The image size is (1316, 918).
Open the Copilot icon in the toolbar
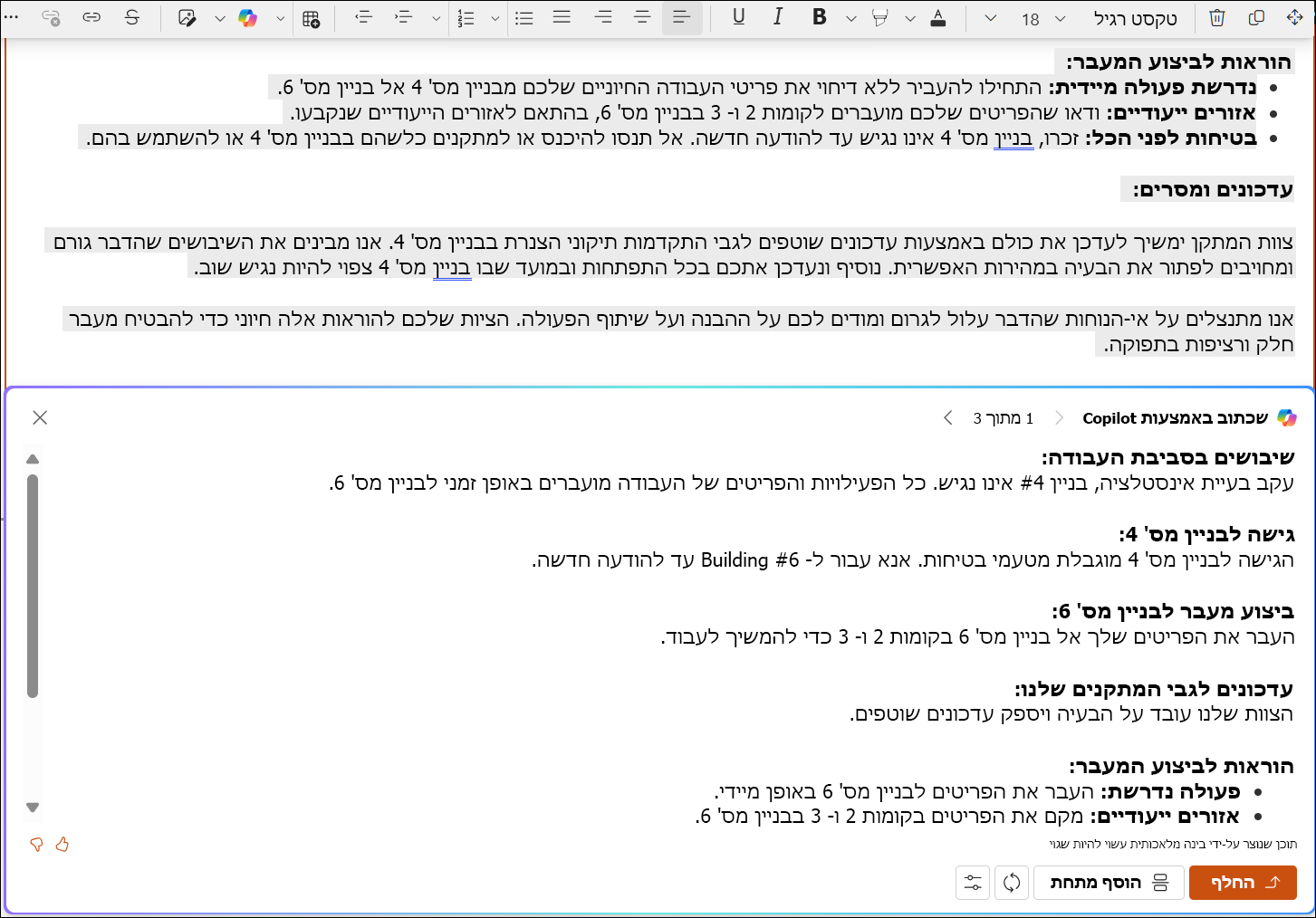tap(247, 18)
